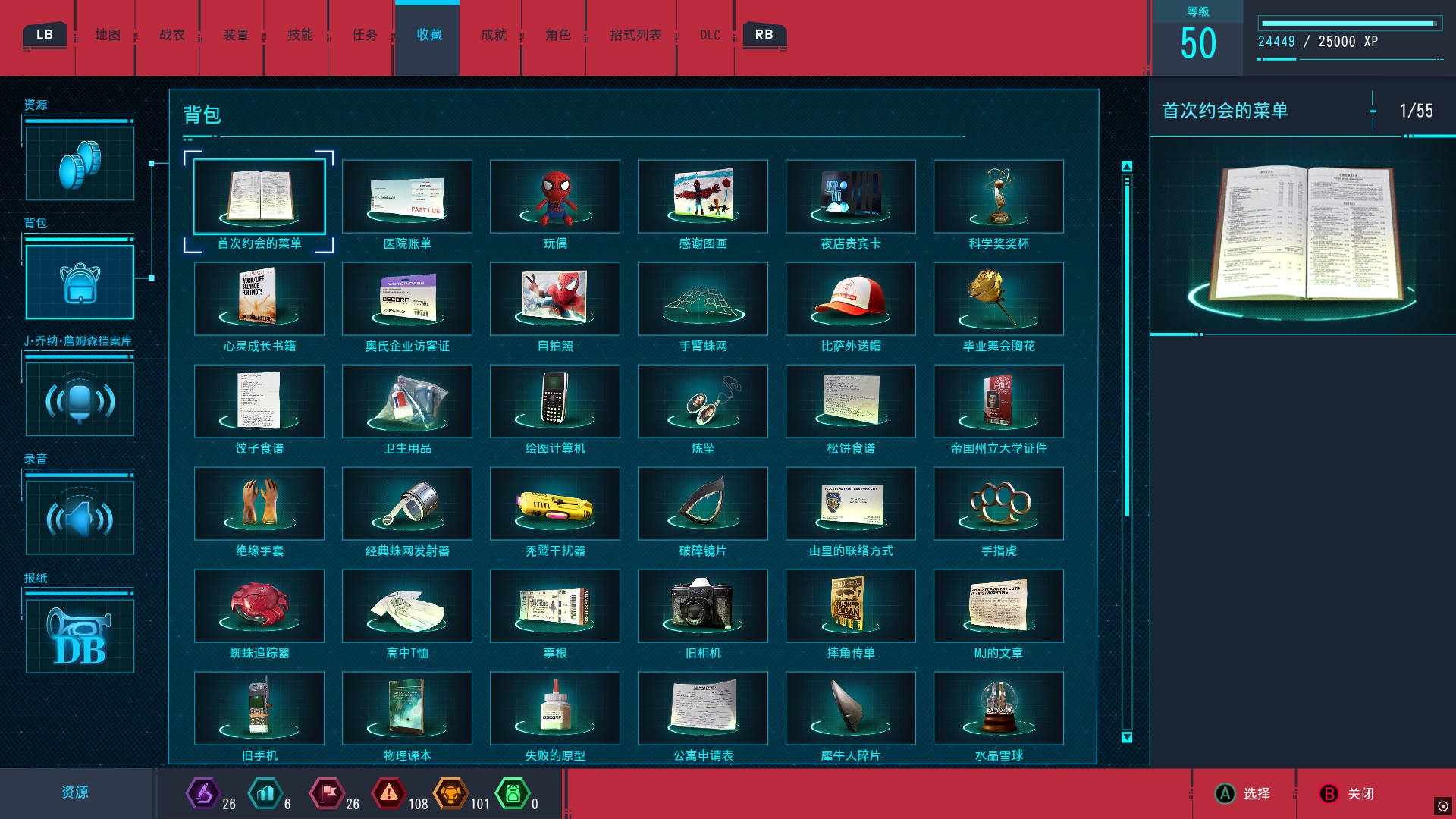1456x819 pixels.
Task: Open the 招式列表 tab
Action: click(635, 35)
